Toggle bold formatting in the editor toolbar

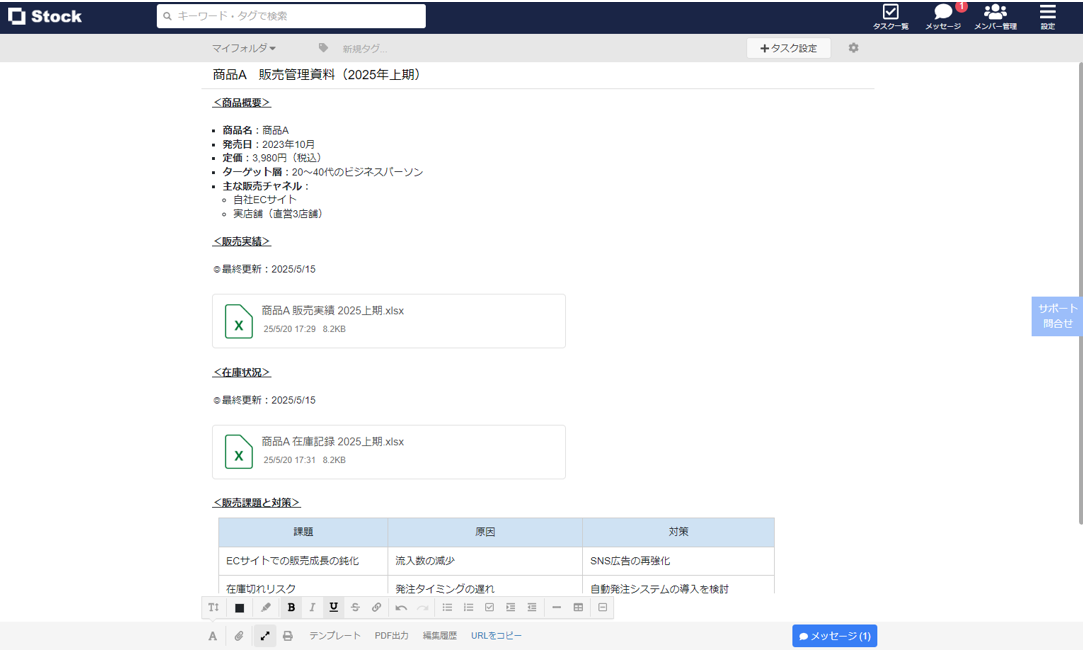coord(289,607)
